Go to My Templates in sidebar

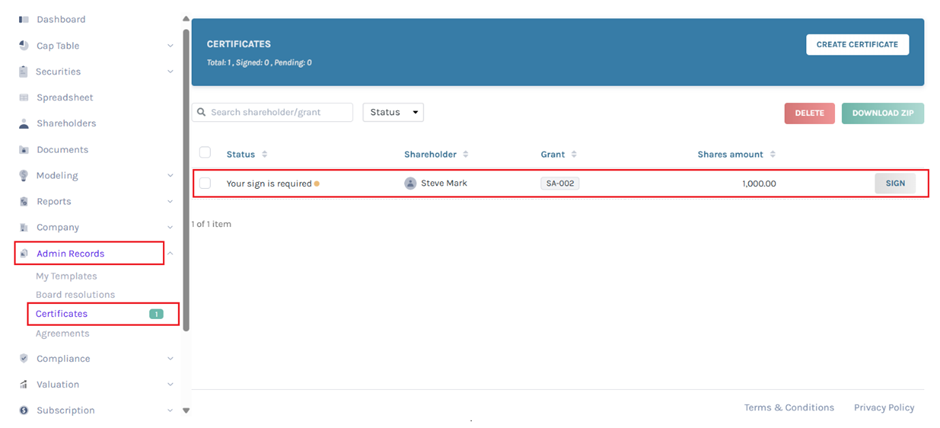coord(66,276)
